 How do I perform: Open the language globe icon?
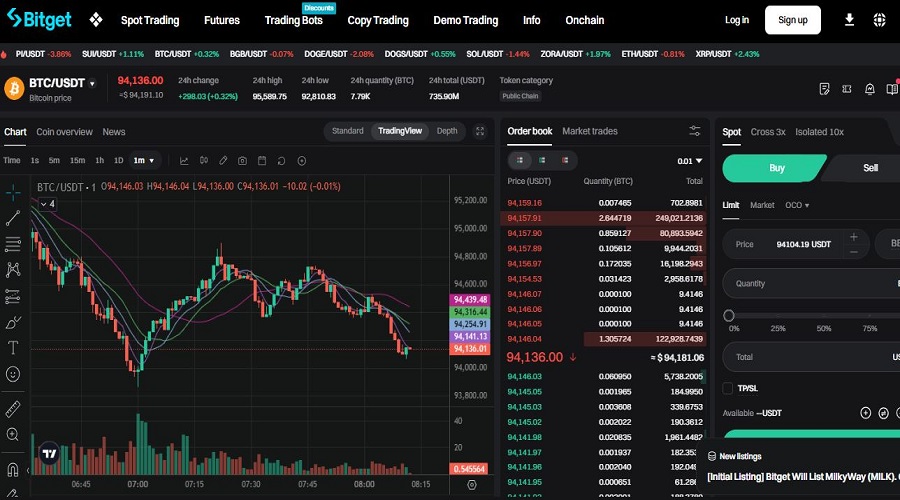[879, 20]
